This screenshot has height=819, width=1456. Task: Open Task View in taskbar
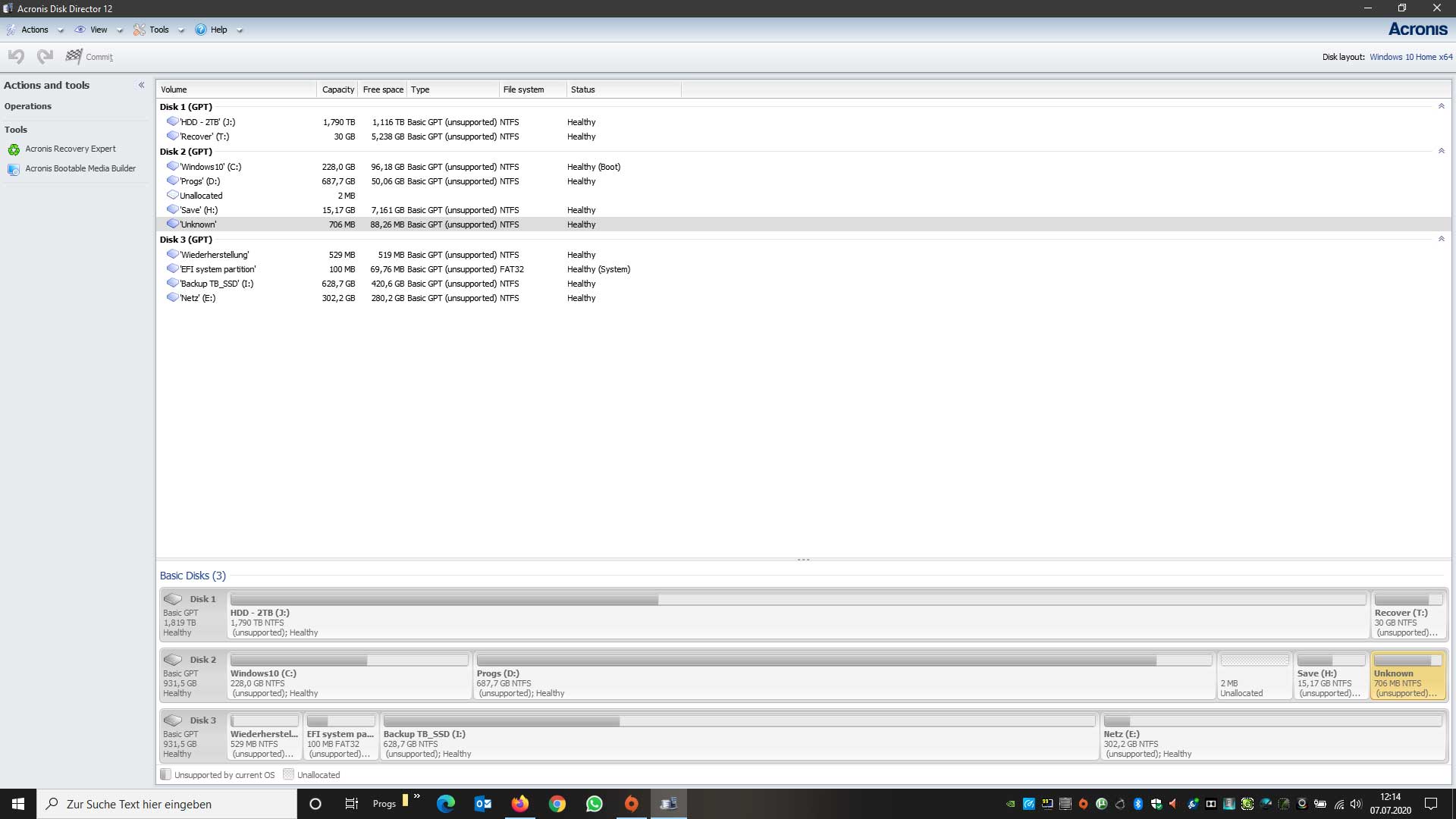tap(351, 804)
